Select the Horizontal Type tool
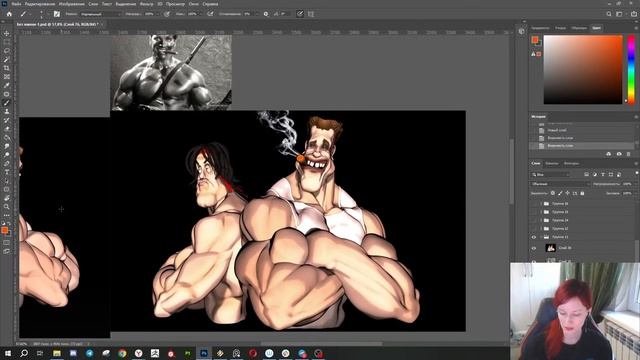640x360 pixels. (7, 172)
